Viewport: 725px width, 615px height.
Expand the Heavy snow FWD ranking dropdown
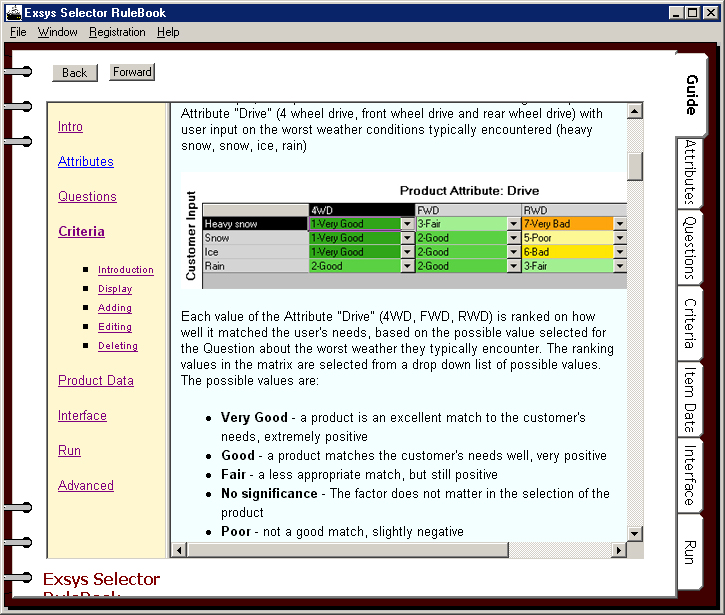514,224
